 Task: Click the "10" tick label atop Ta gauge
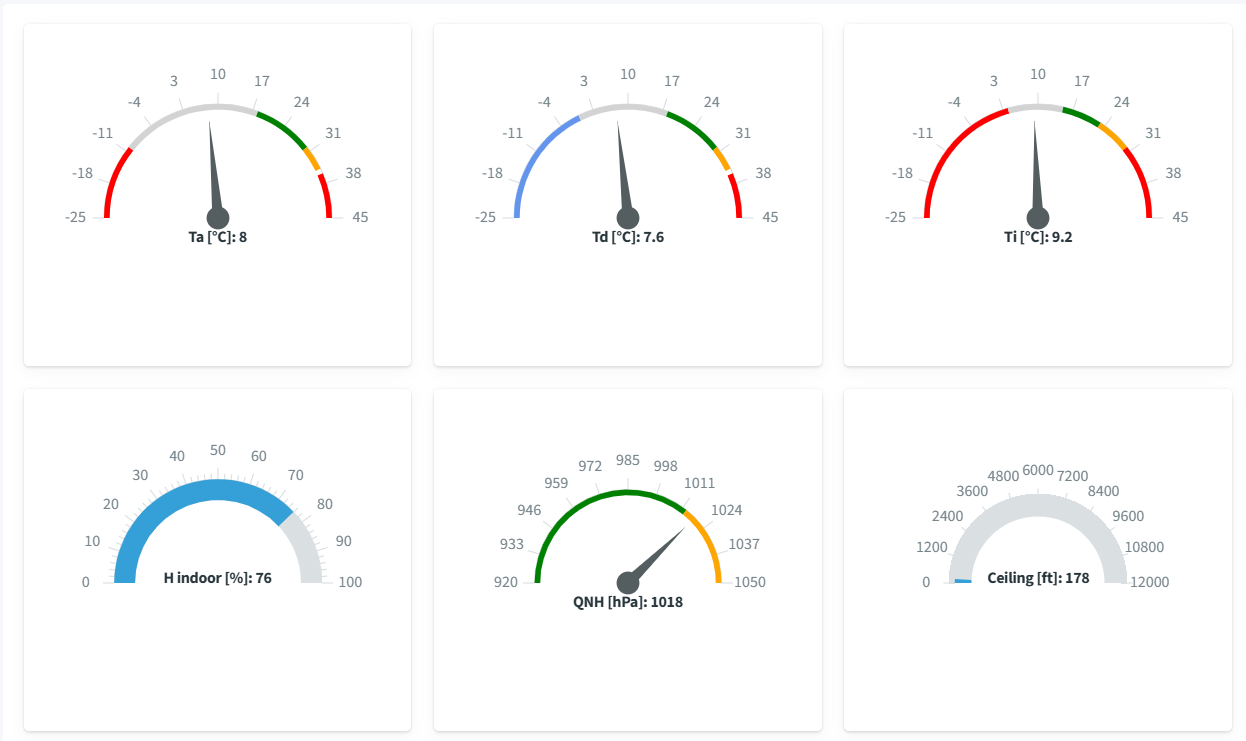pyautogui.click(x=218, y=74)
